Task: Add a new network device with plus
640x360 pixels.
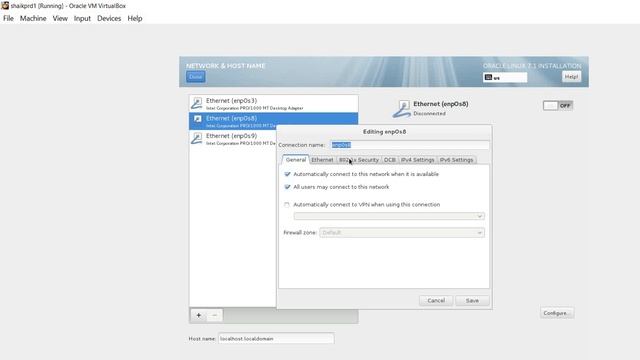Action: coord(199,315)
